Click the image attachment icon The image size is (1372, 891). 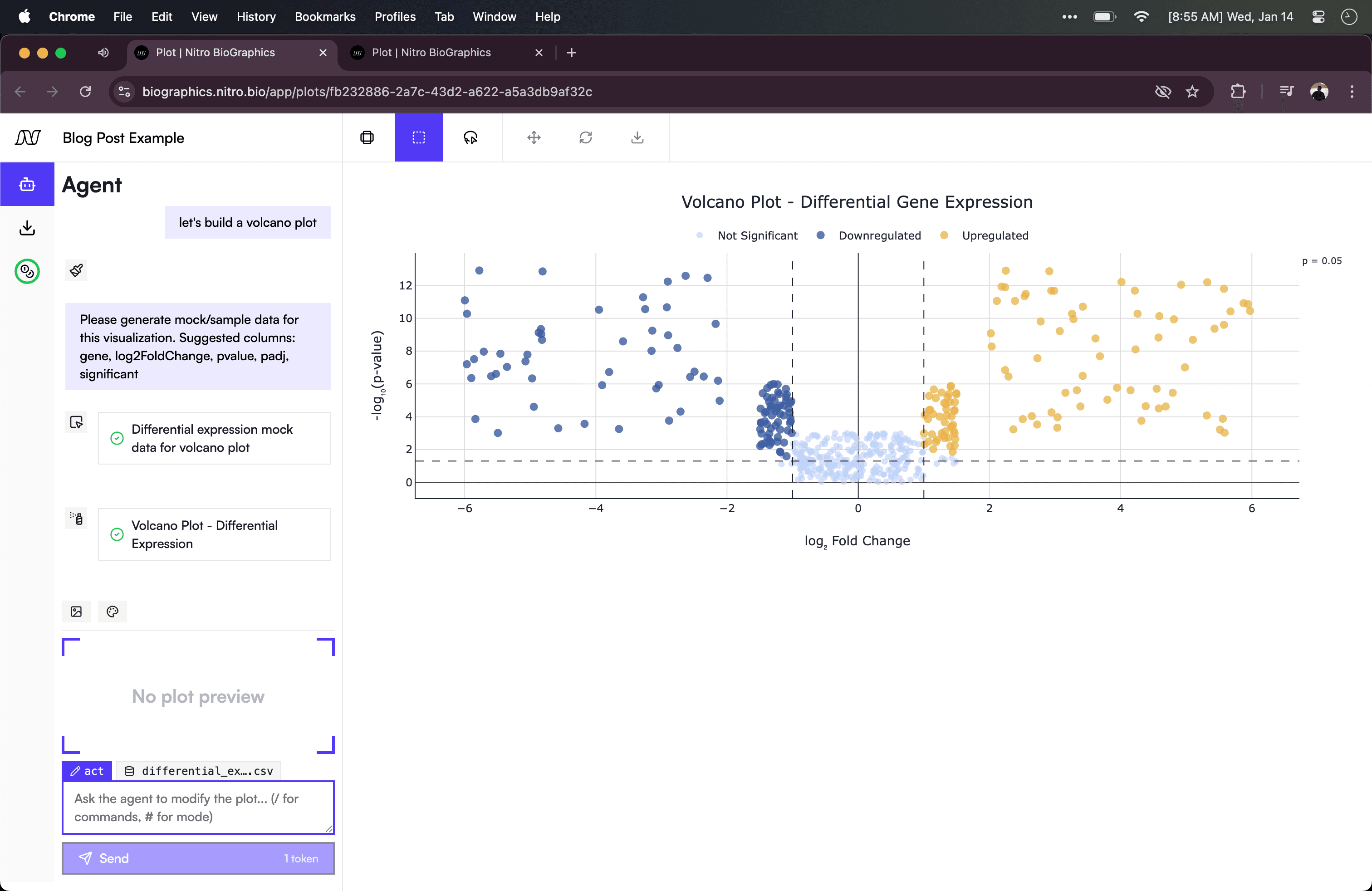click(x=76, y=612)
